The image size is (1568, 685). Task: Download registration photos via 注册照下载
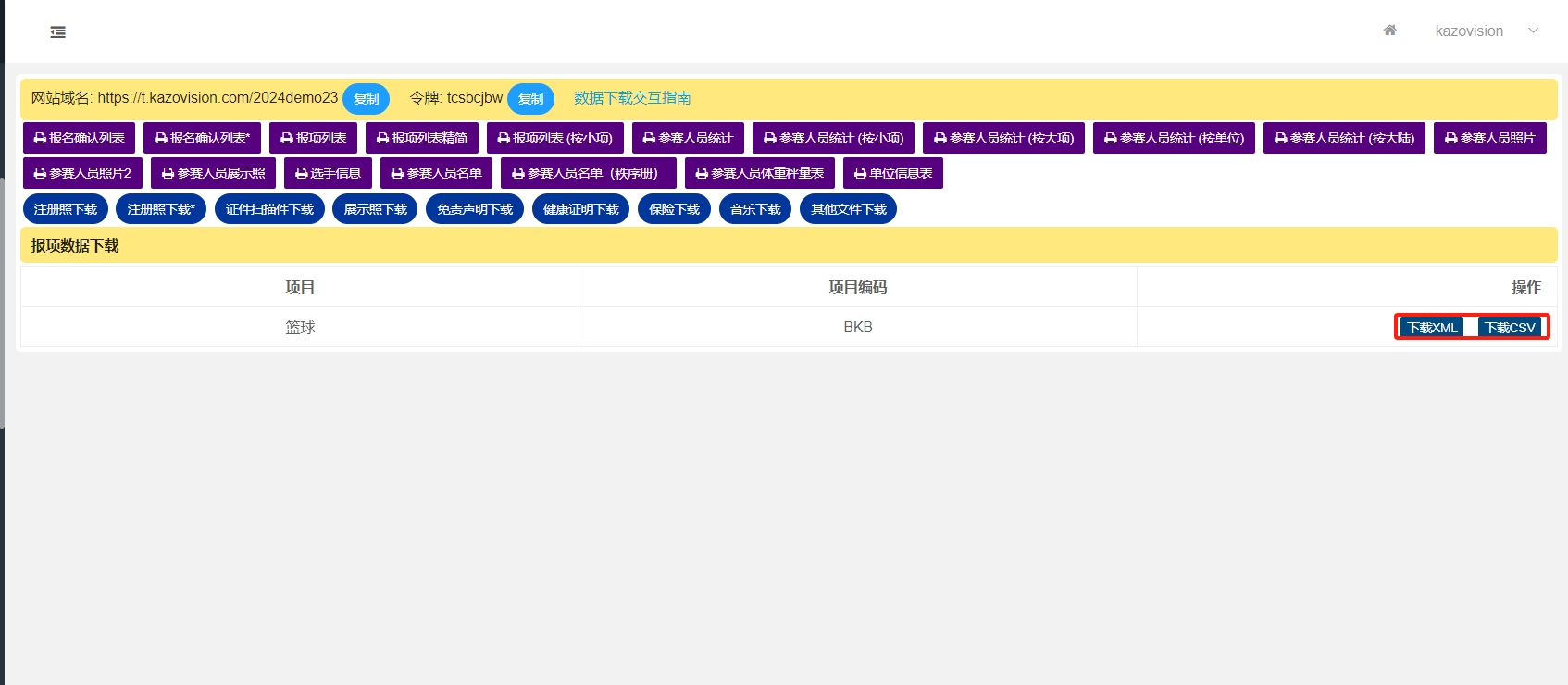click(66, 209)
